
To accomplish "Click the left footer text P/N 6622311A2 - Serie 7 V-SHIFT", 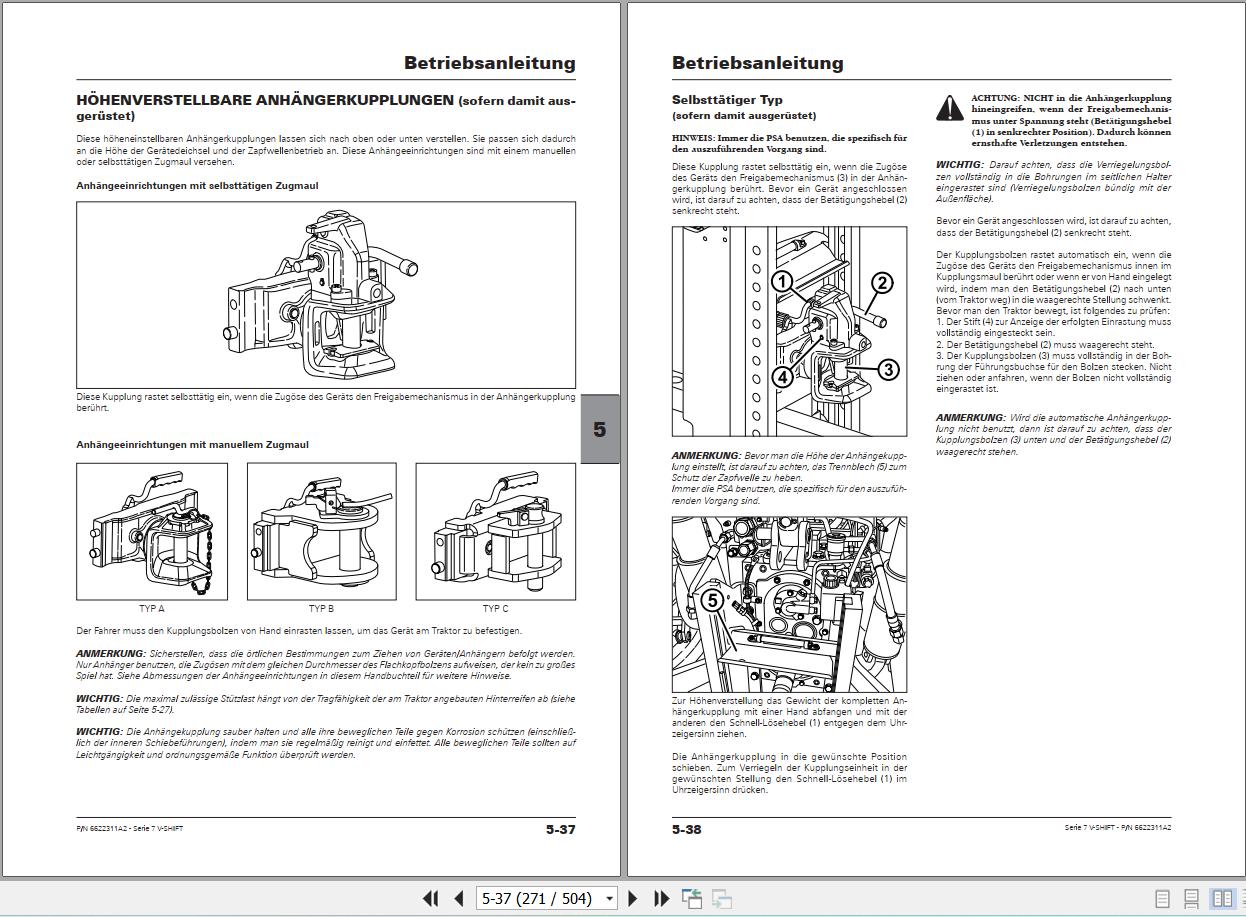I will pyautogui.click(x=130, y=829).
